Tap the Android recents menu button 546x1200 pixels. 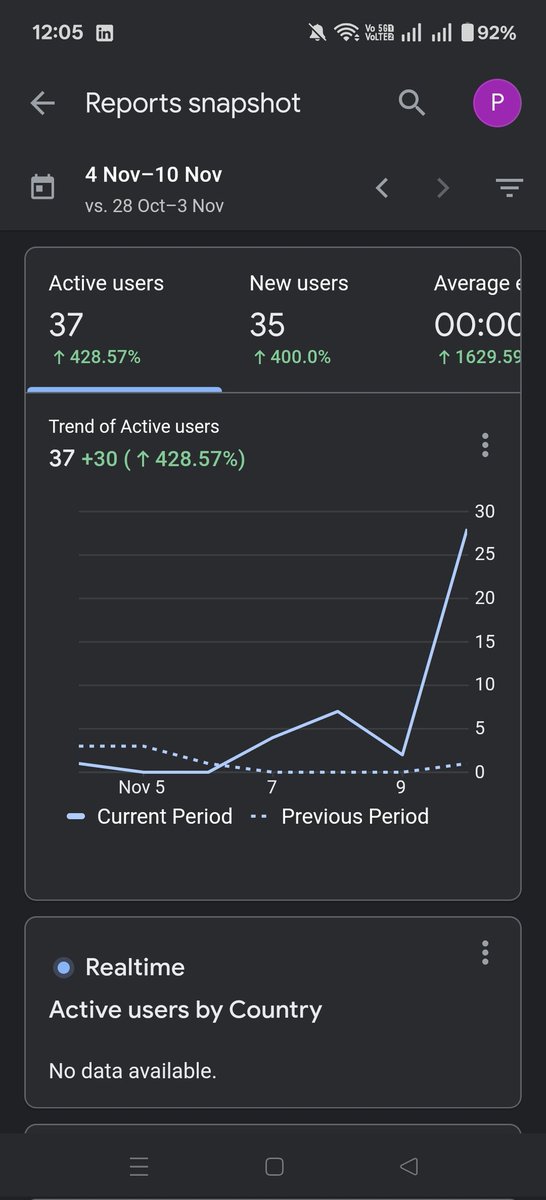[x=139, y=1166]
